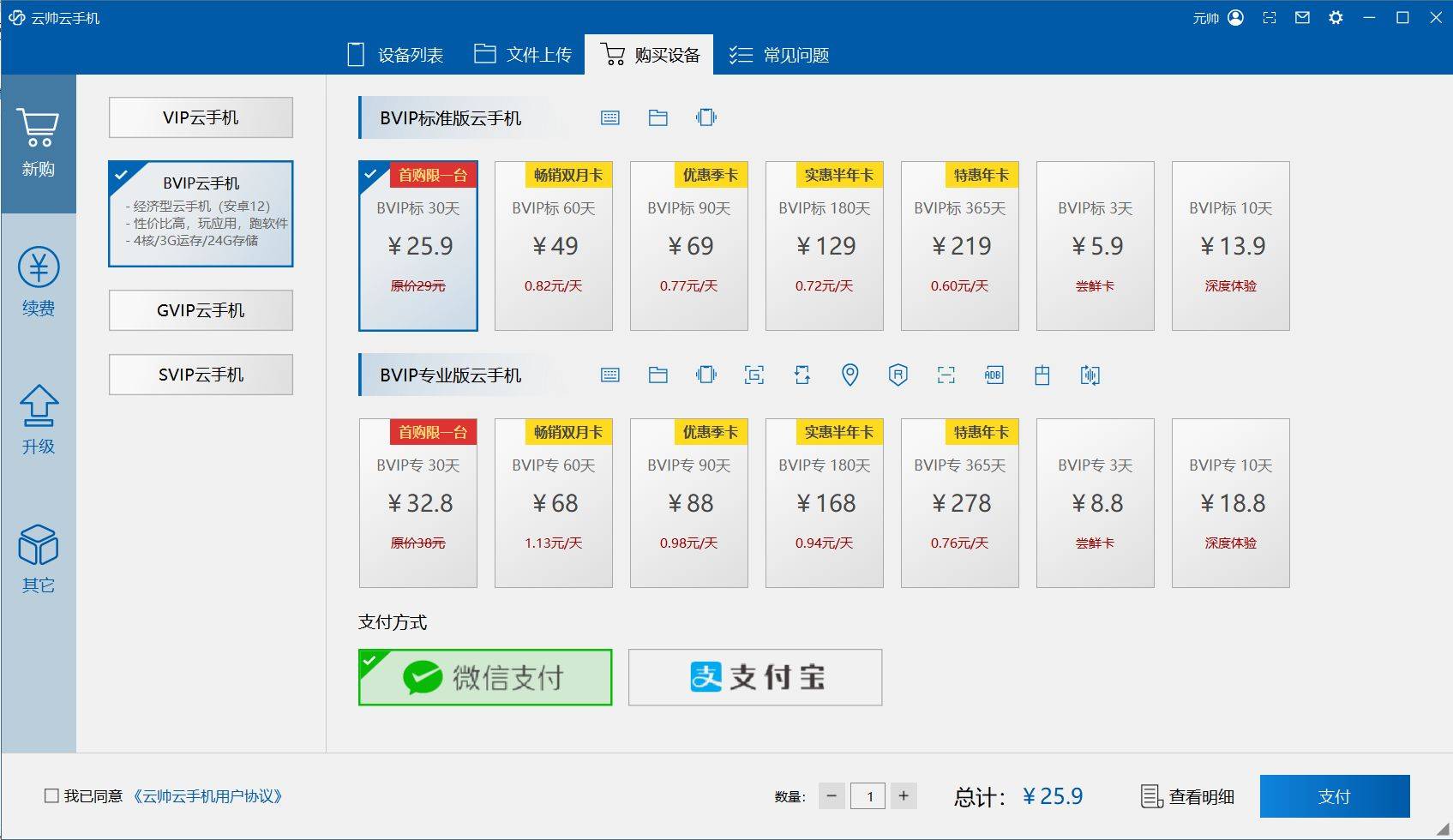The height and width of the screenshot is (840, 1453).
Task: Select the VIP云手机 category
Action: pos(201,117)
